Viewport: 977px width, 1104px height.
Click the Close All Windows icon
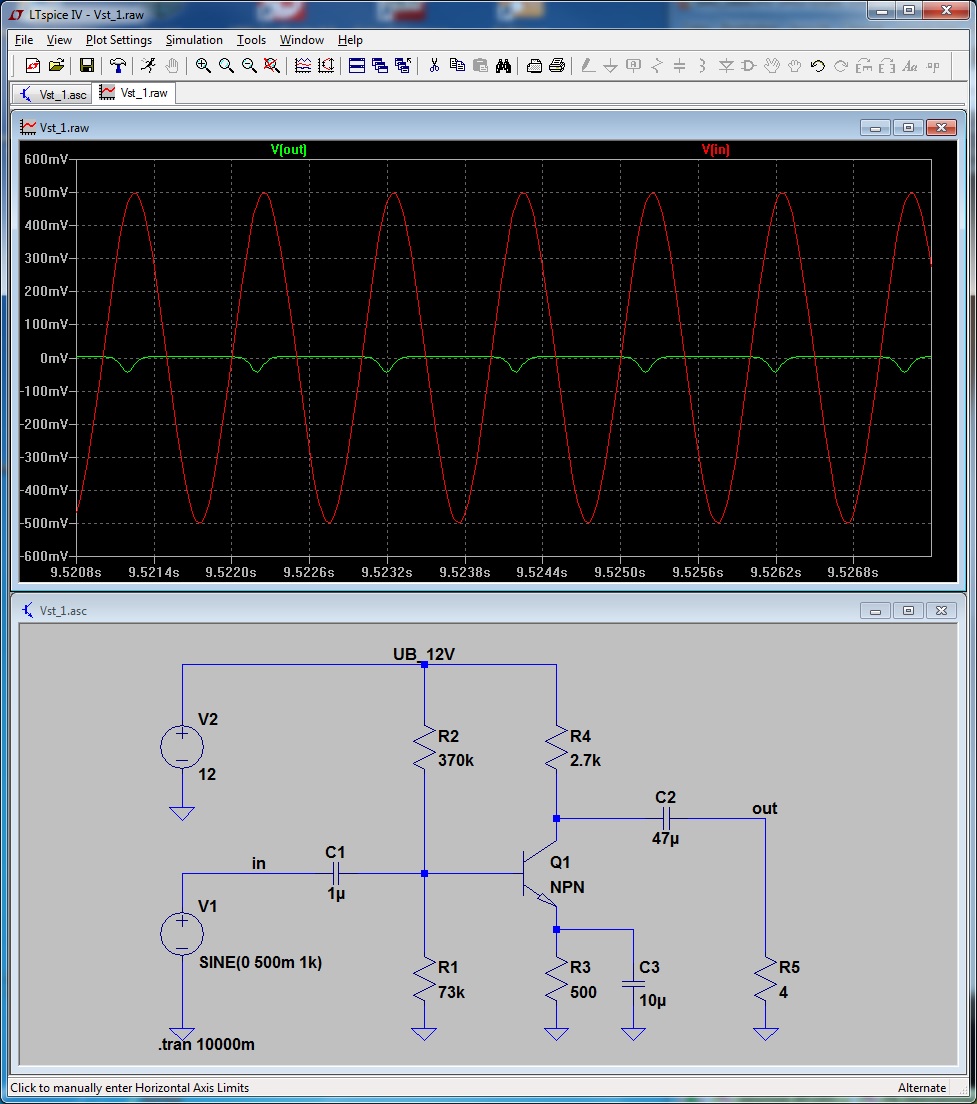click(403, 65)
